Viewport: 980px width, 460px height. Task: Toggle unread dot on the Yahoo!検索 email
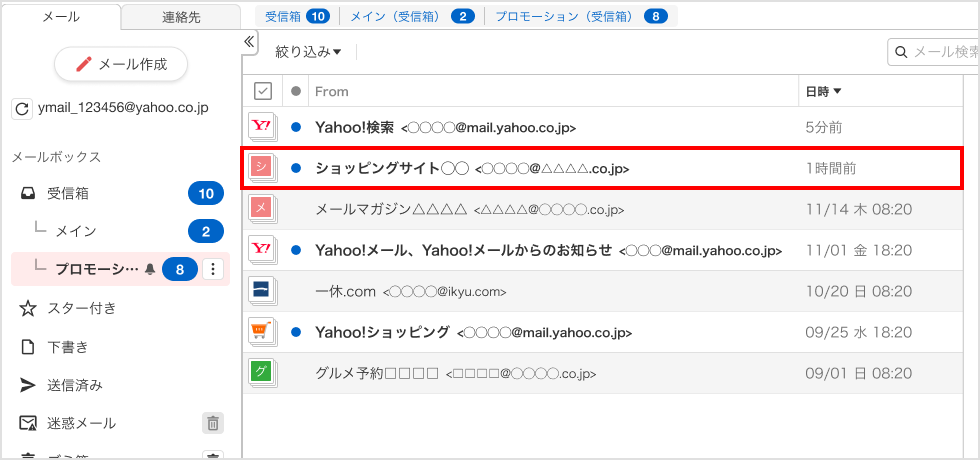pos(296,128)
